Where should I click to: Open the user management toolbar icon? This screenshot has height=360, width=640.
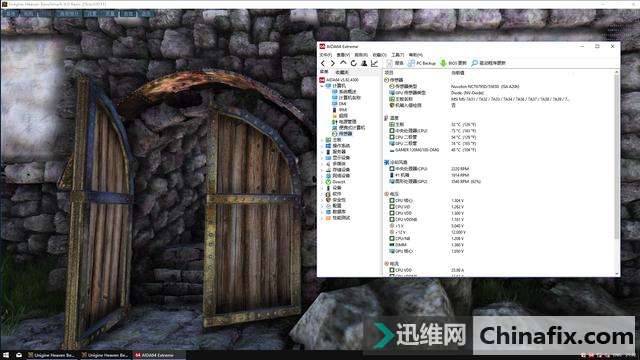click(364, 63)
